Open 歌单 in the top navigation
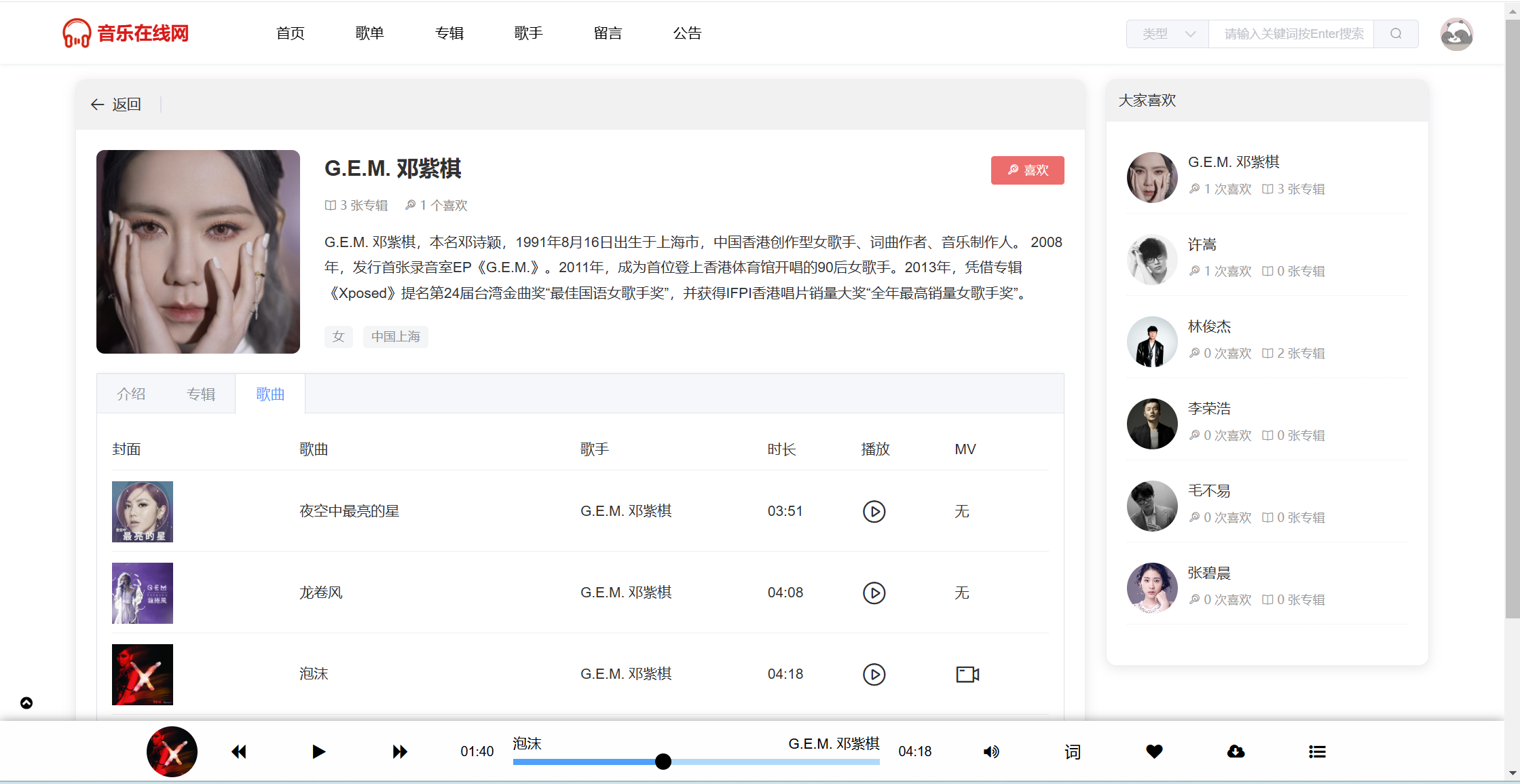The height and width of the screenshot is (784, 1520). pos(369,33)
